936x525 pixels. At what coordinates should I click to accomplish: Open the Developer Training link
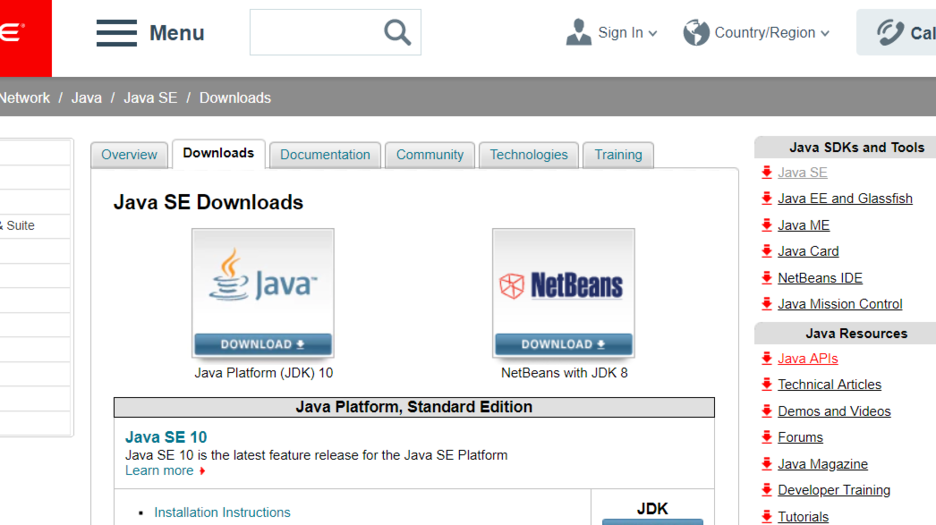[834, 490]
